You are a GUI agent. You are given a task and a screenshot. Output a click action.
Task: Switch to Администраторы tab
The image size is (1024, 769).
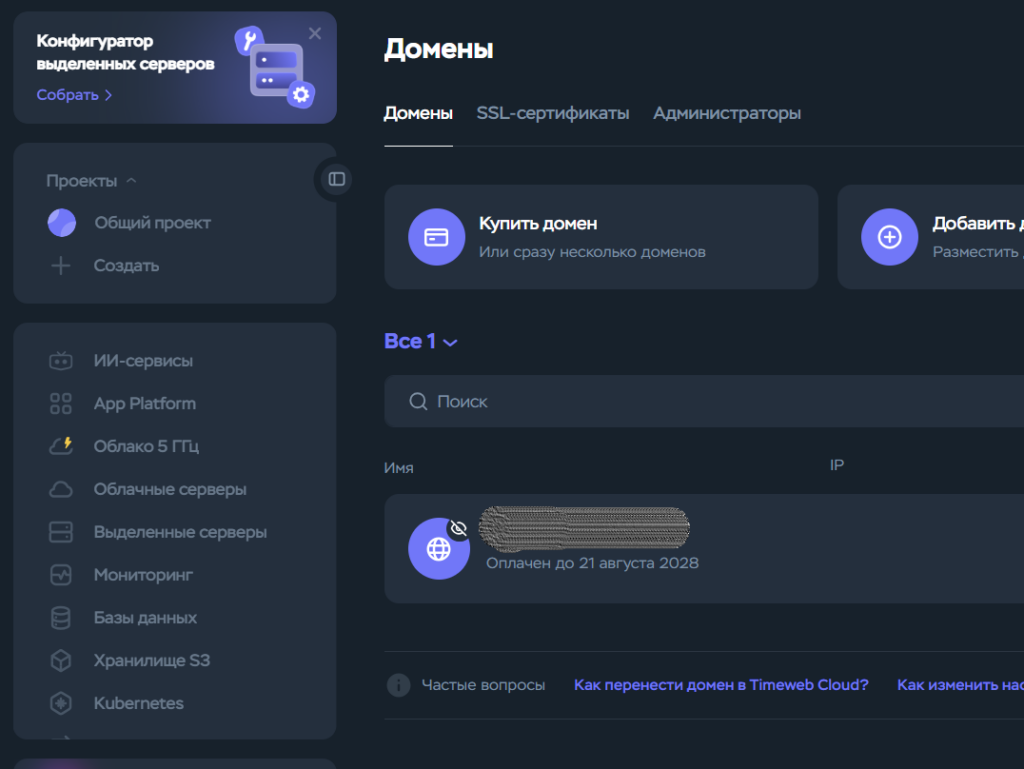click(x=727, y=113)
